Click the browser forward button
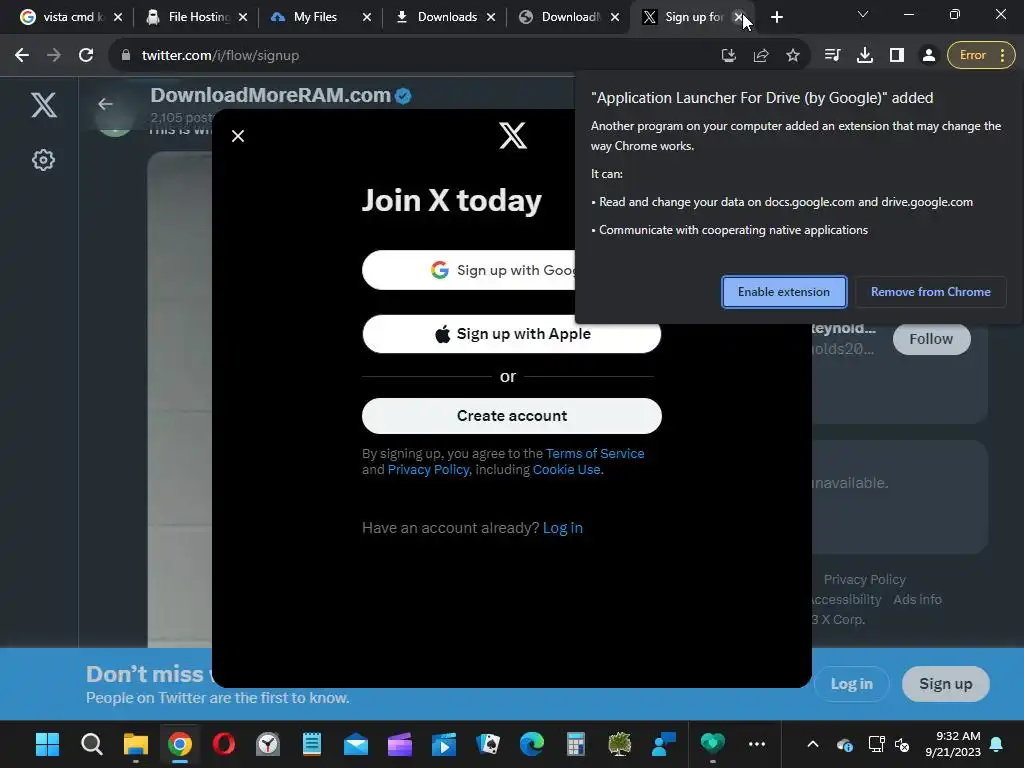The image size is (1024, 768). 54,56
